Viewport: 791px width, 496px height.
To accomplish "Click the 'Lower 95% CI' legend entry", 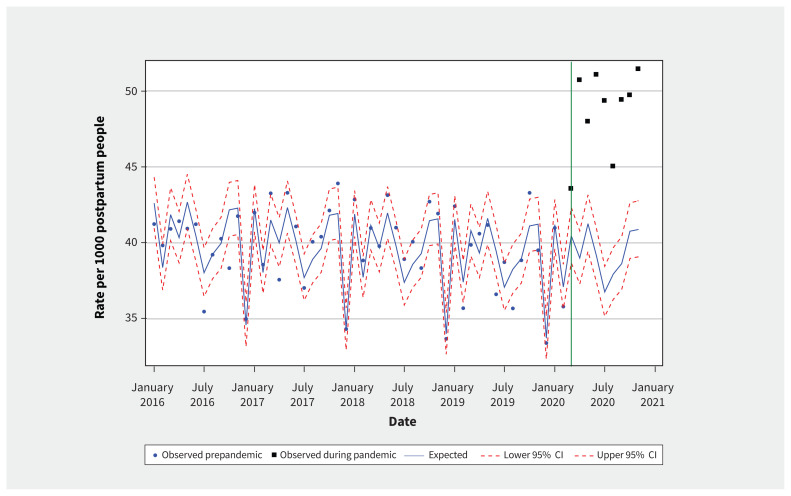I will coord(522,455).
